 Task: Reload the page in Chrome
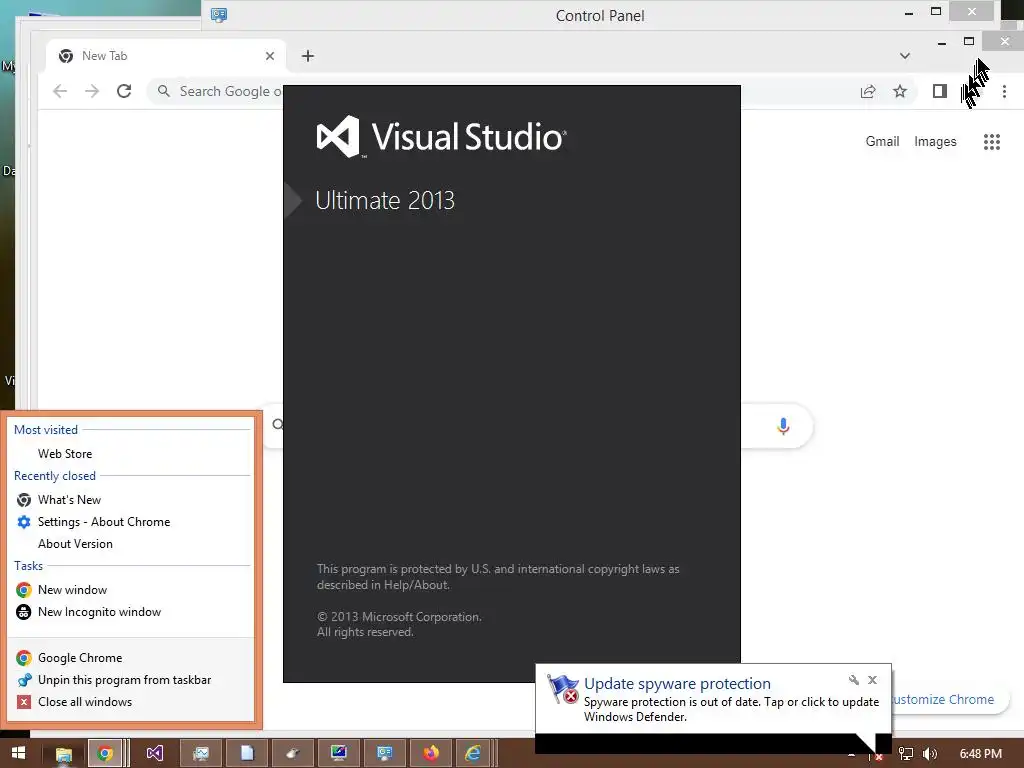point(124,91)
